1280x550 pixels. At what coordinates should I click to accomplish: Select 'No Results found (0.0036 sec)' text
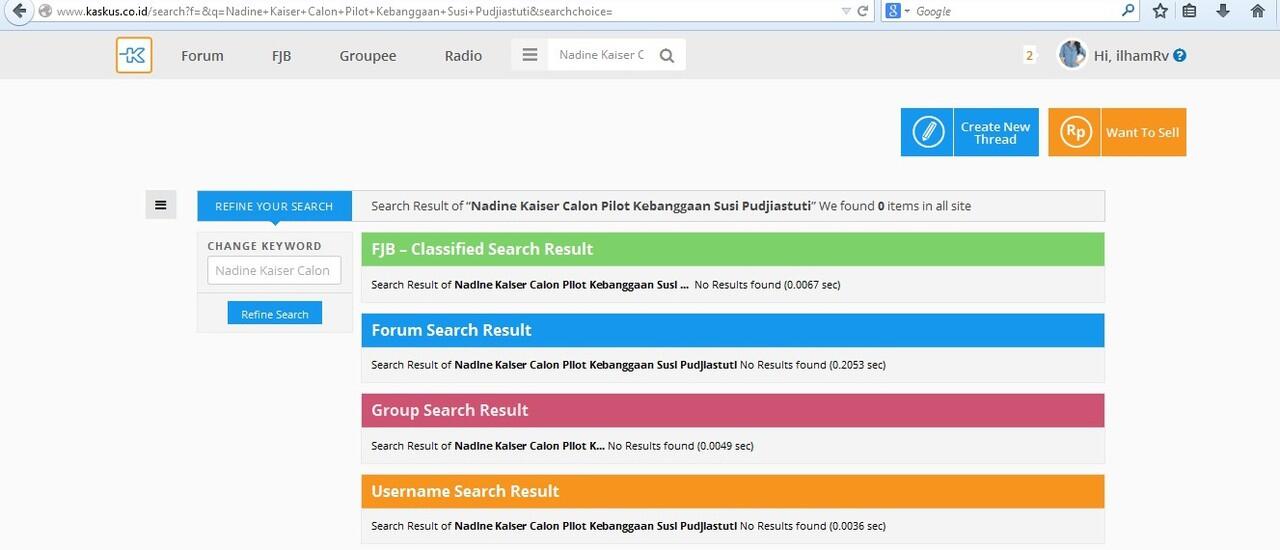point(813,526)
